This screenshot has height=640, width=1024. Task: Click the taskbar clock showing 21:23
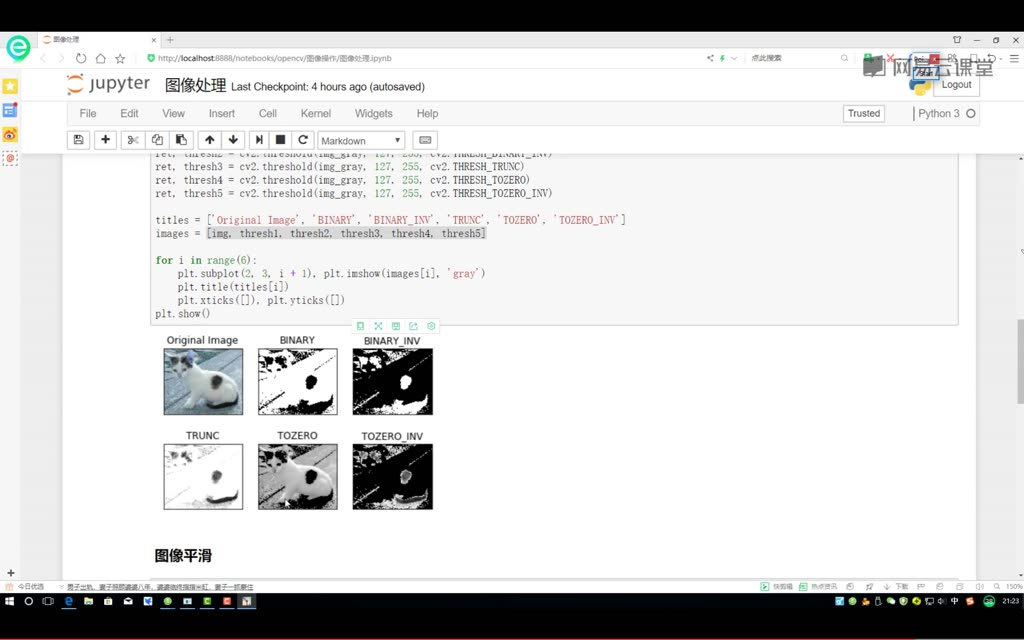(x=1010, y=601)
